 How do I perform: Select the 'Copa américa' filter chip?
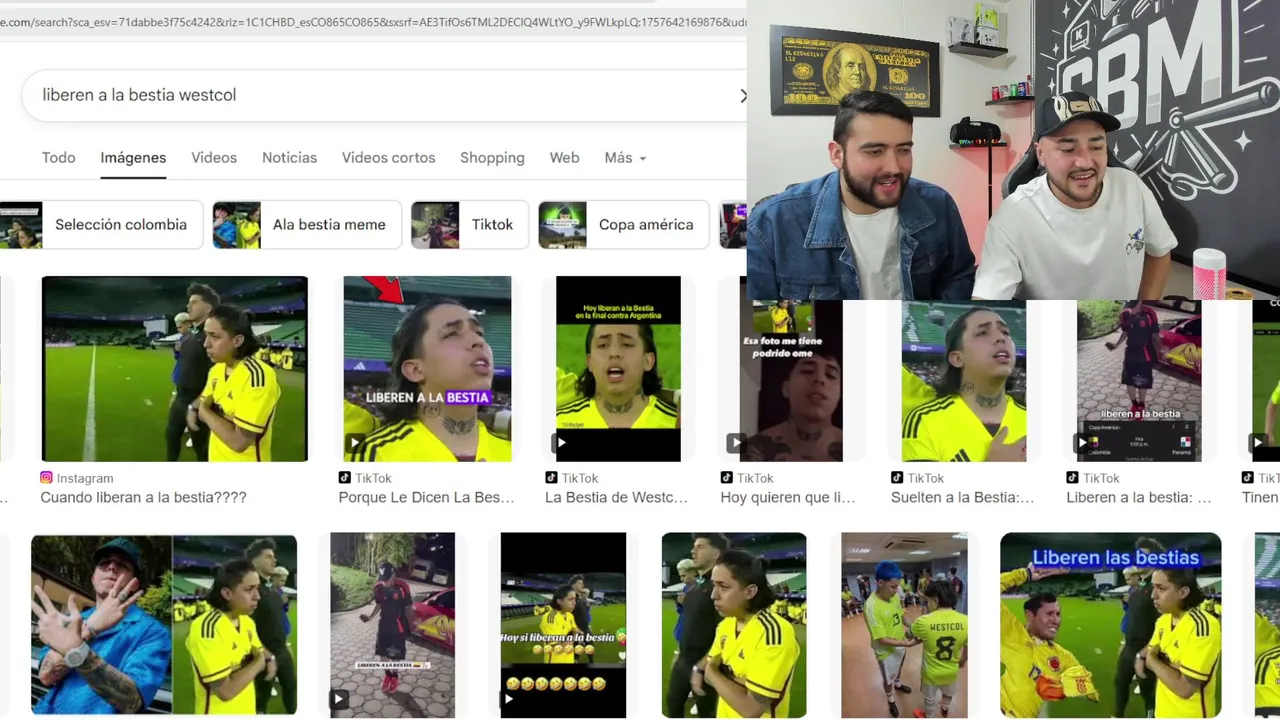click(x=623, y=225)
